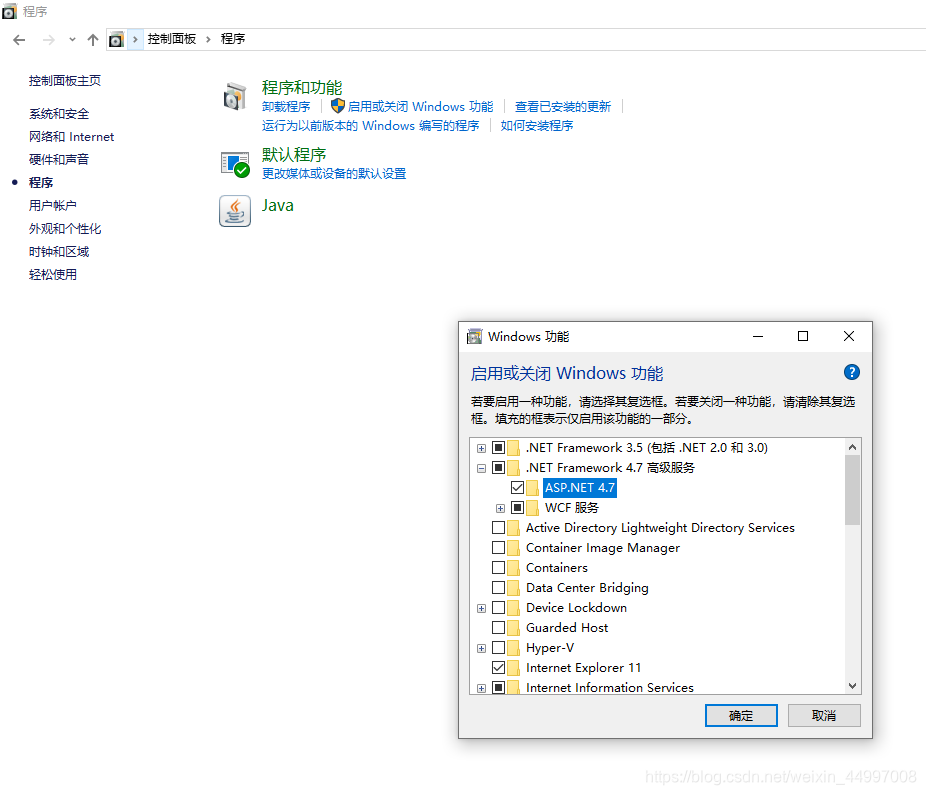Open 外观和个性化 category
This screenshot has height=795, width=926.
pos(65,229)
